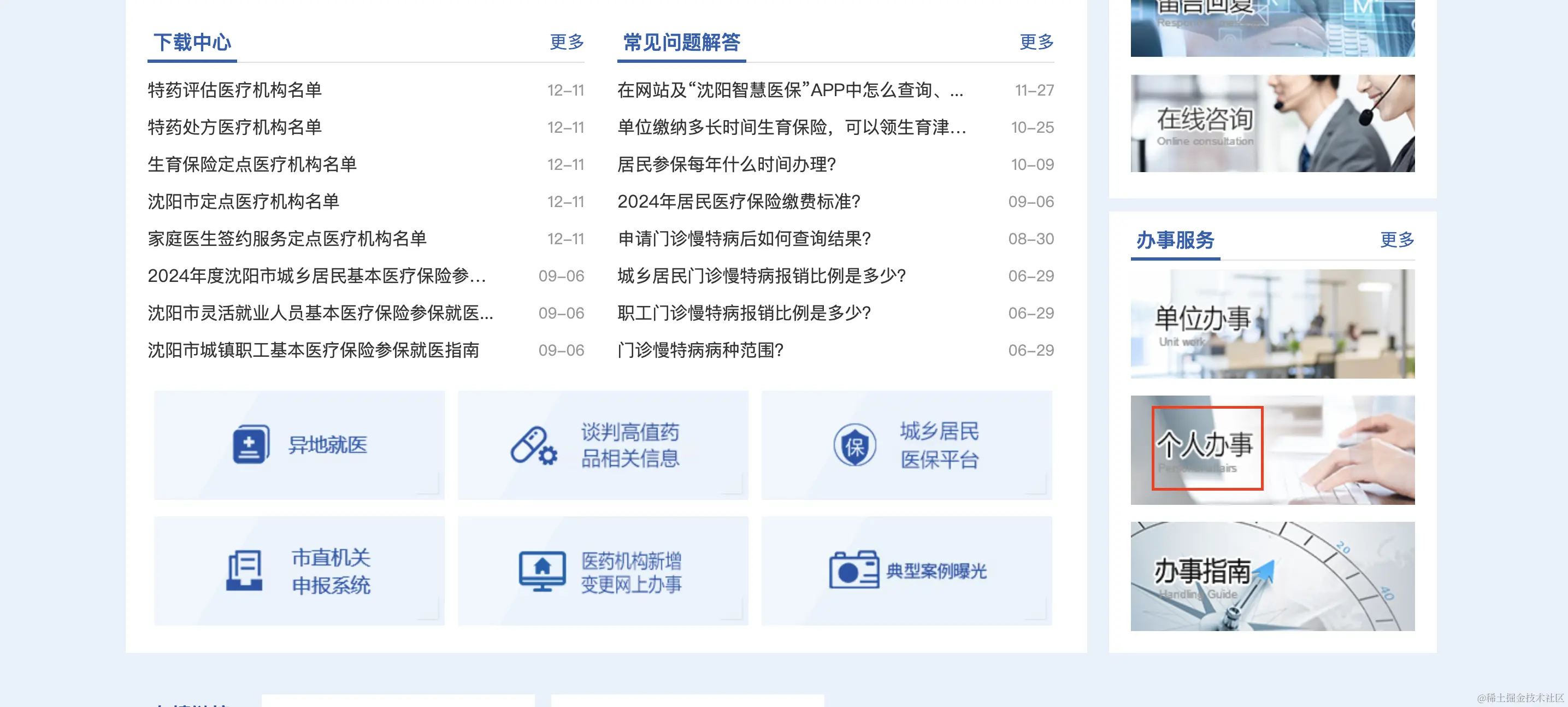Open the 在线咨询 banner image
The width and height of the screenshot is (1568, 707).
click(1272, 123)
